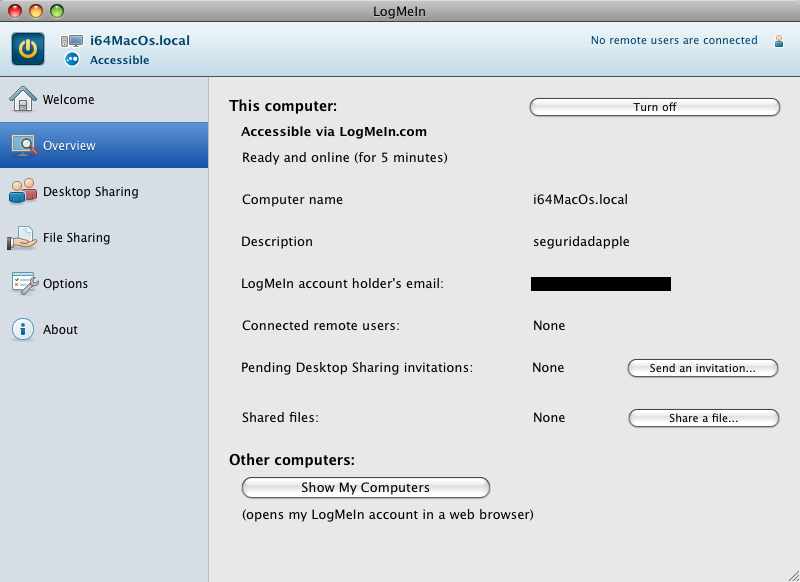The width and height of the screenshot is (800, 582).
Task: Toggle LogMeIn access with the power button
Action: (x=27, y=48)
